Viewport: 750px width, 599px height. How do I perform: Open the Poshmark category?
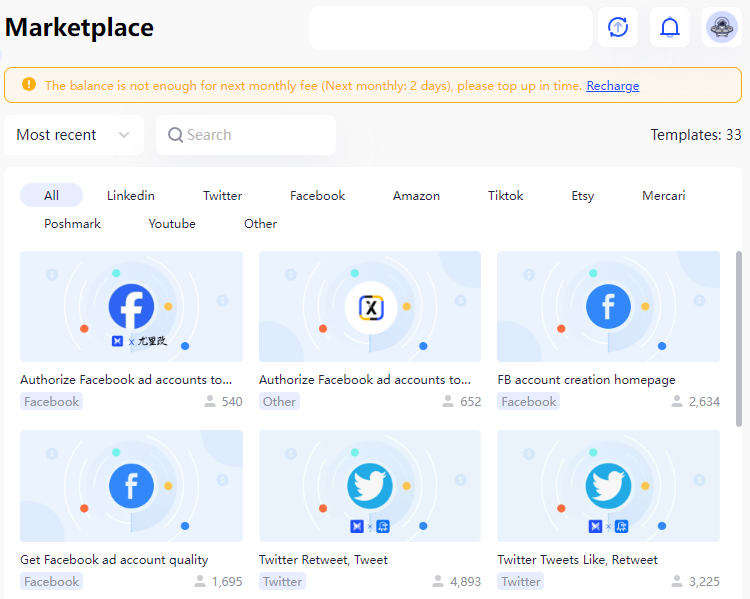72,223
